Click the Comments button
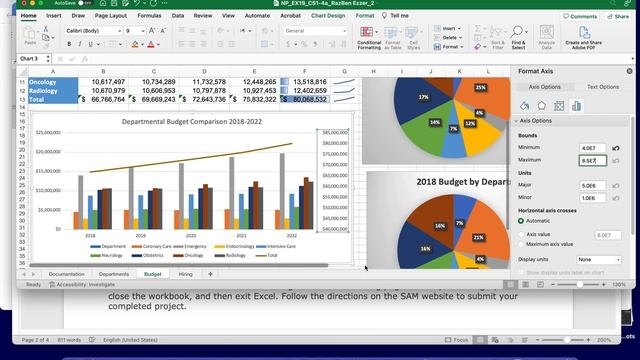 (580, 16)
